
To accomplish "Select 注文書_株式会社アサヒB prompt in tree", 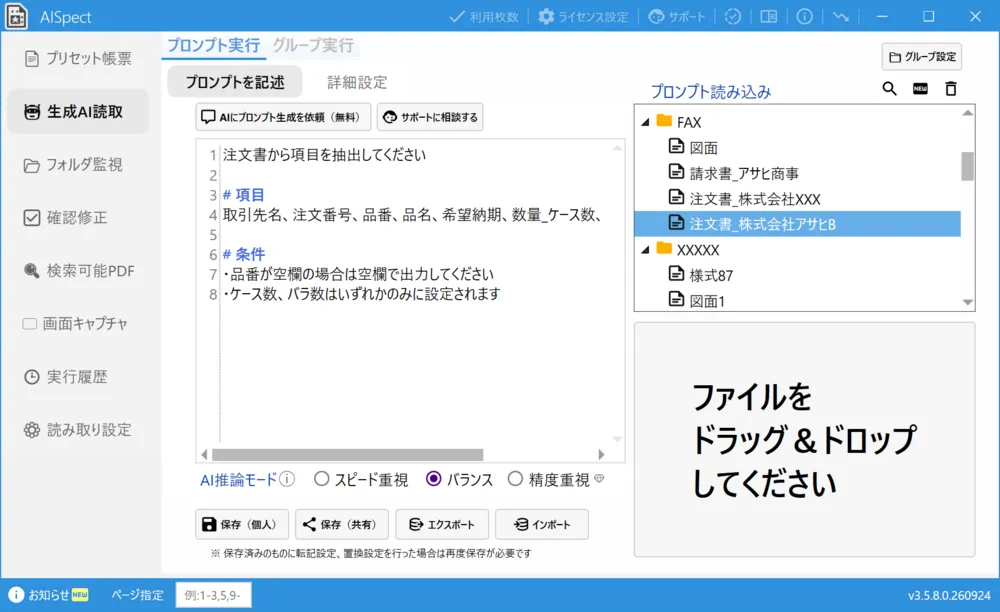I will click(x=797, y=224).
